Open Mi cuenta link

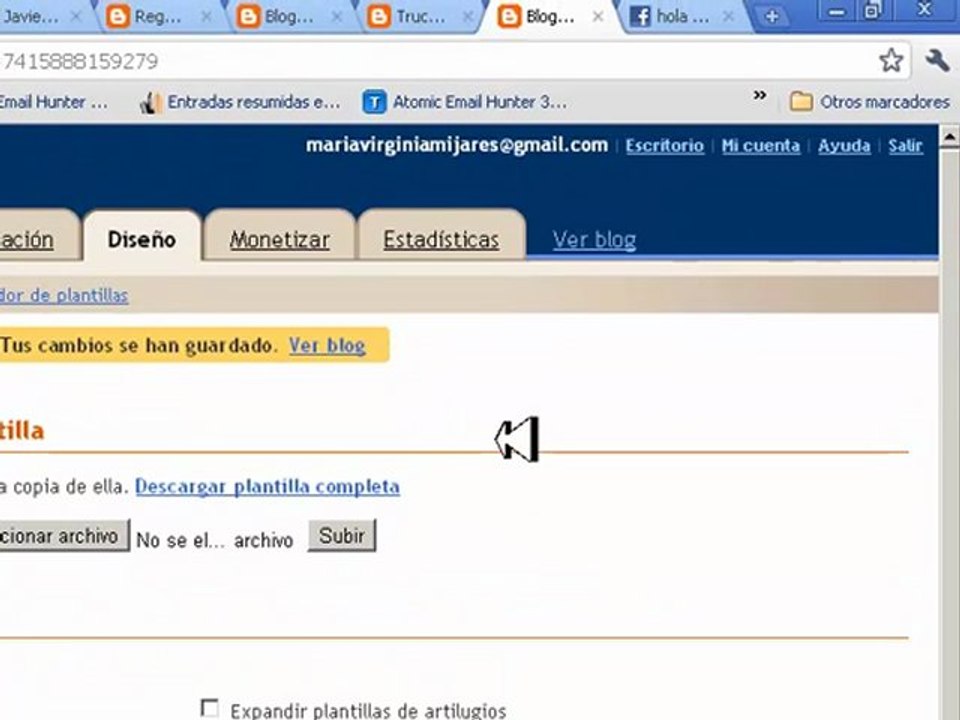point(760,146)
